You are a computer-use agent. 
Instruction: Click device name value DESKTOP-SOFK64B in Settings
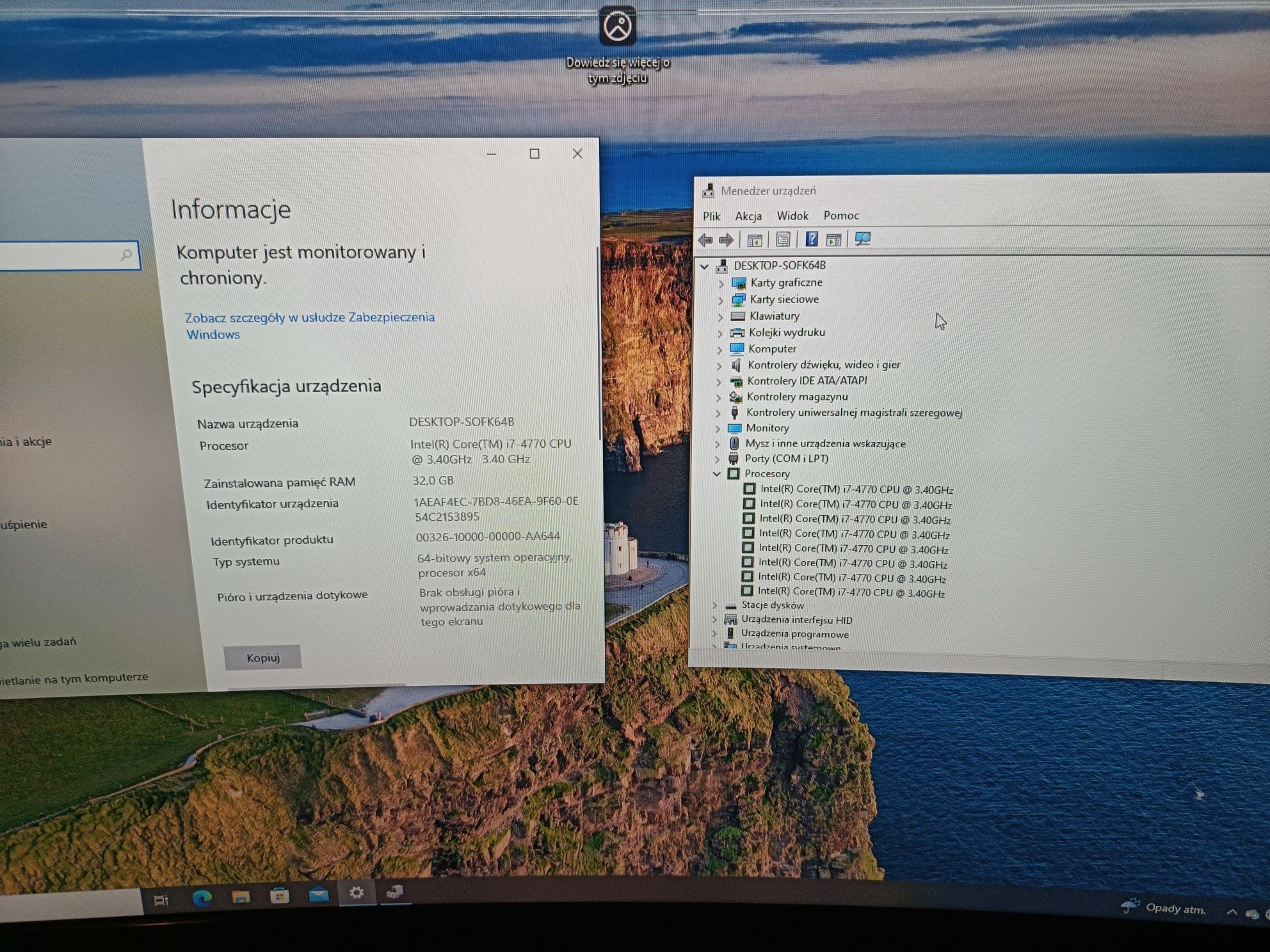(x=462, y=422)
